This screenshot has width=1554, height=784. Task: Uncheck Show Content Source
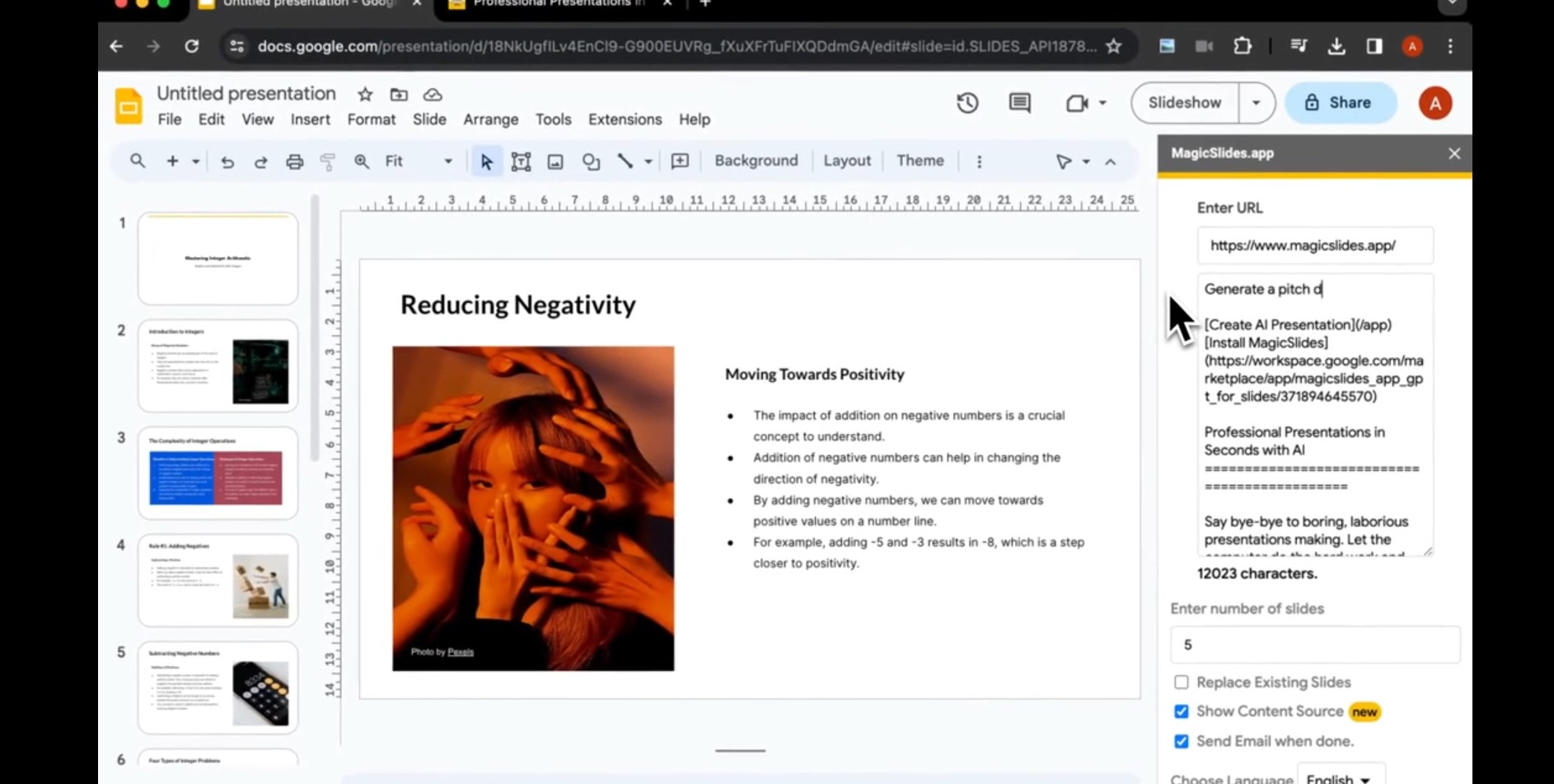click(1182, 712)
